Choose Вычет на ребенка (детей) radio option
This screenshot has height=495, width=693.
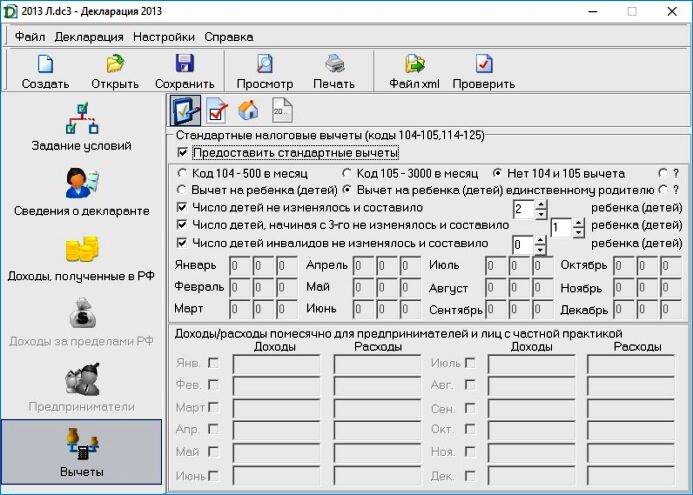181,190
